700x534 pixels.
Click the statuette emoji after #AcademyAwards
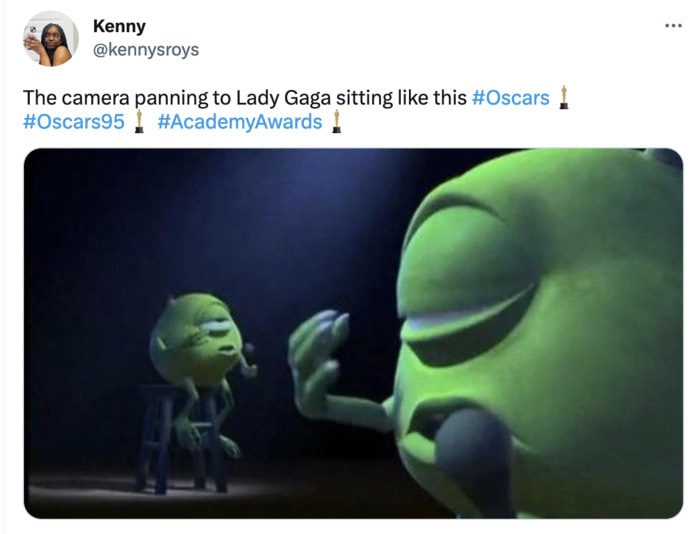click(x=337, y=121)
